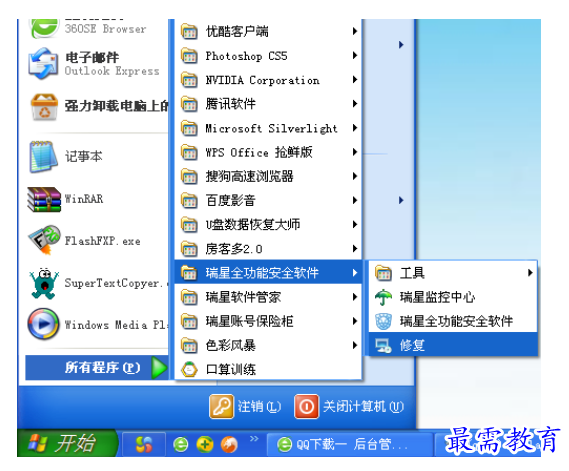Switch to QQ下载— 后台管... taskbar window

(x=350, y=445)
